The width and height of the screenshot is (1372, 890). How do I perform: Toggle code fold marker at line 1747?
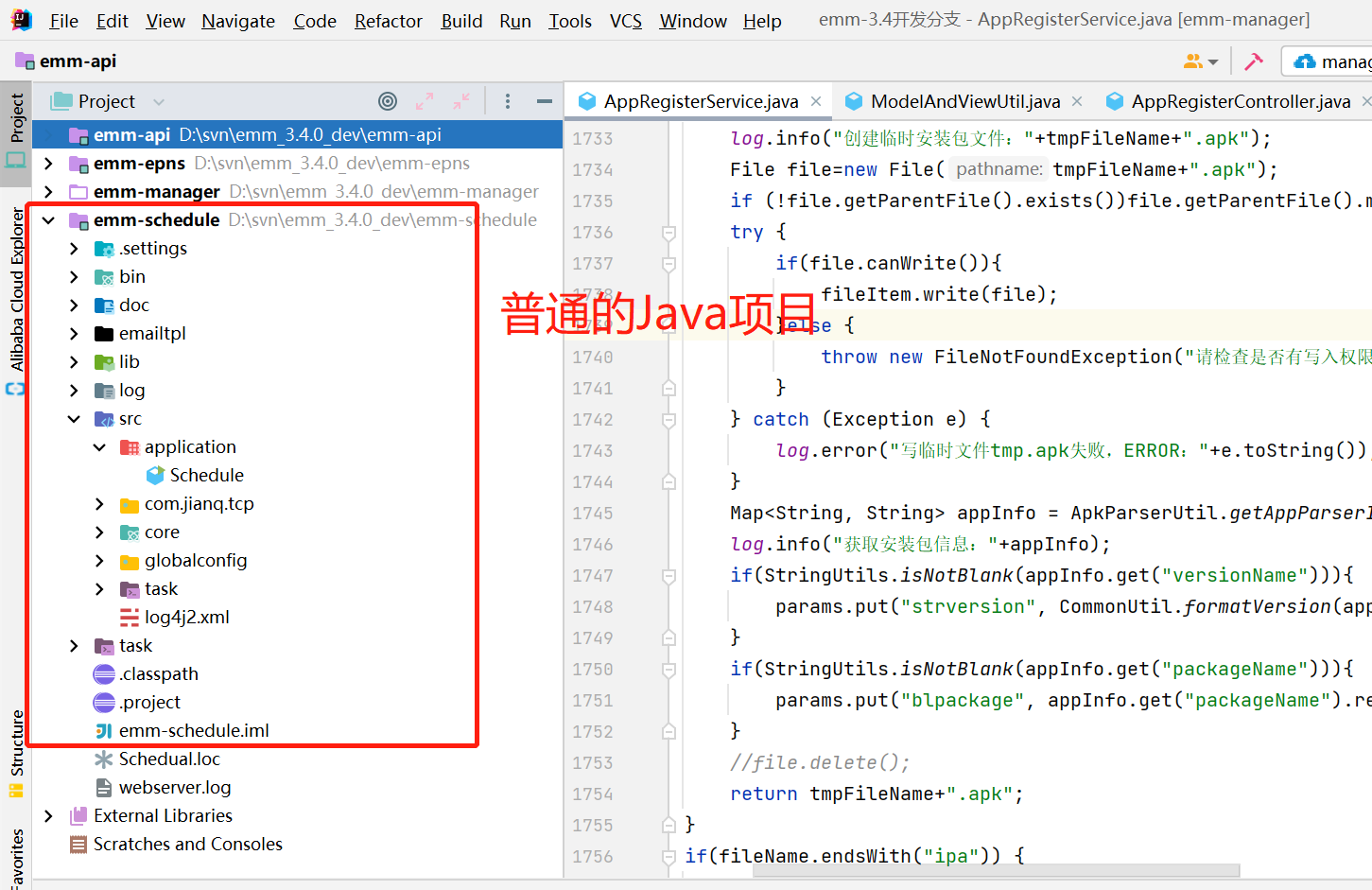coord(669,576)
